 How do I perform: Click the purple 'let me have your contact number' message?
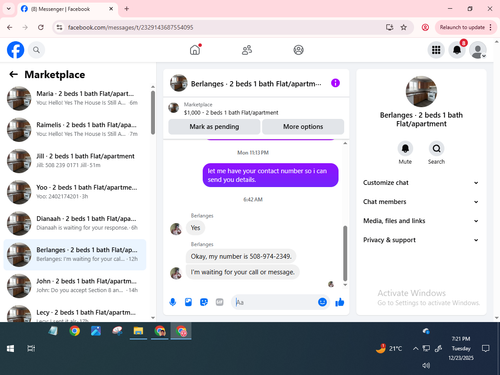point(270,175)
